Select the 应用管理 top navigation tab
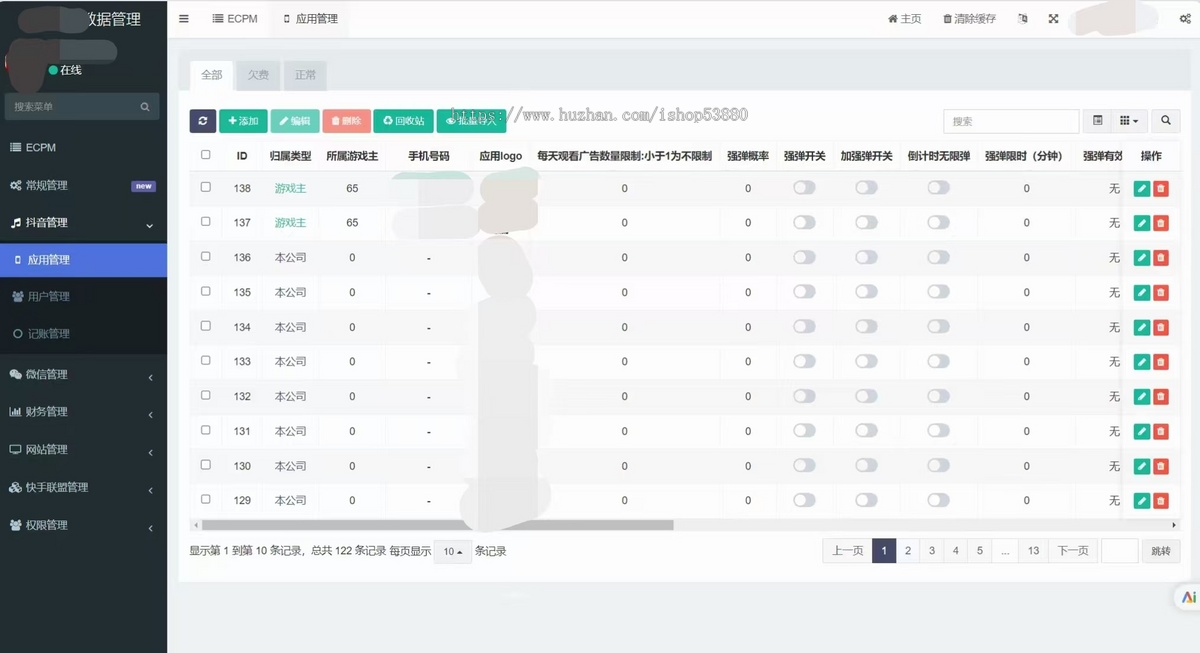The image size is (1200, 653). [310, 19]
